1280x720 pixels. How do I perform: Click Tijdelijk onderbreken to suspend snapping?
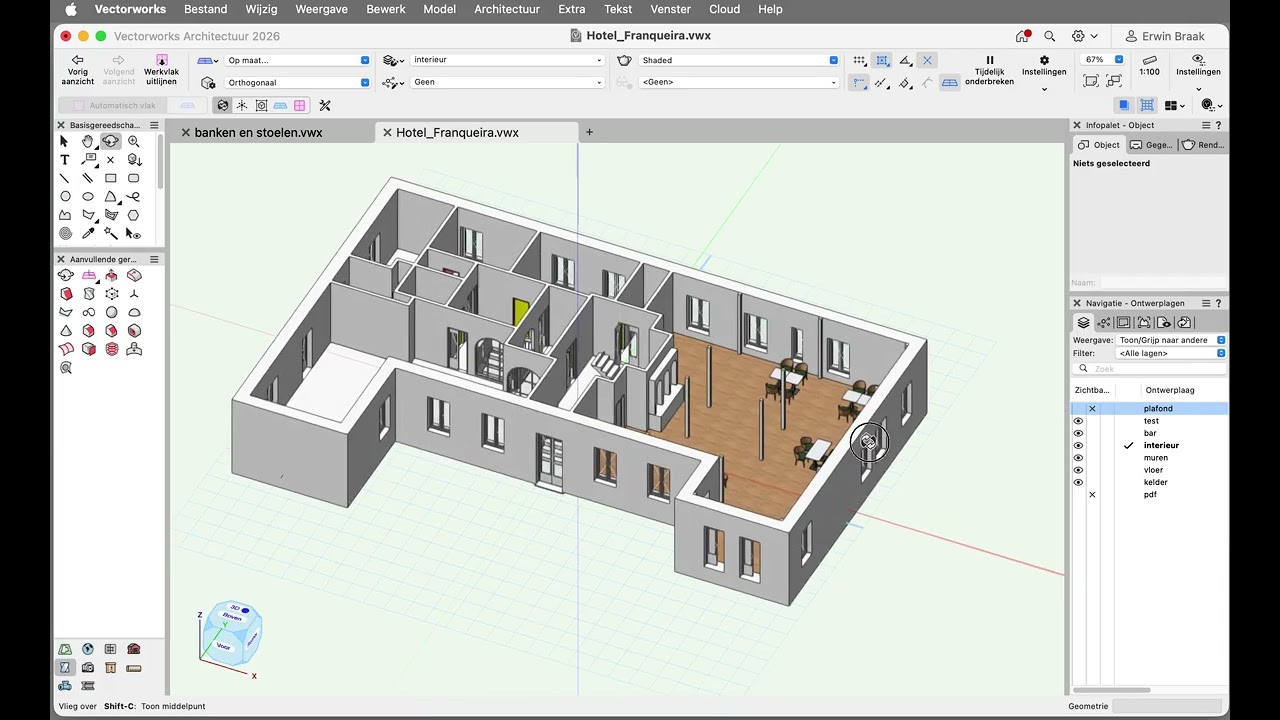[989, 70]
